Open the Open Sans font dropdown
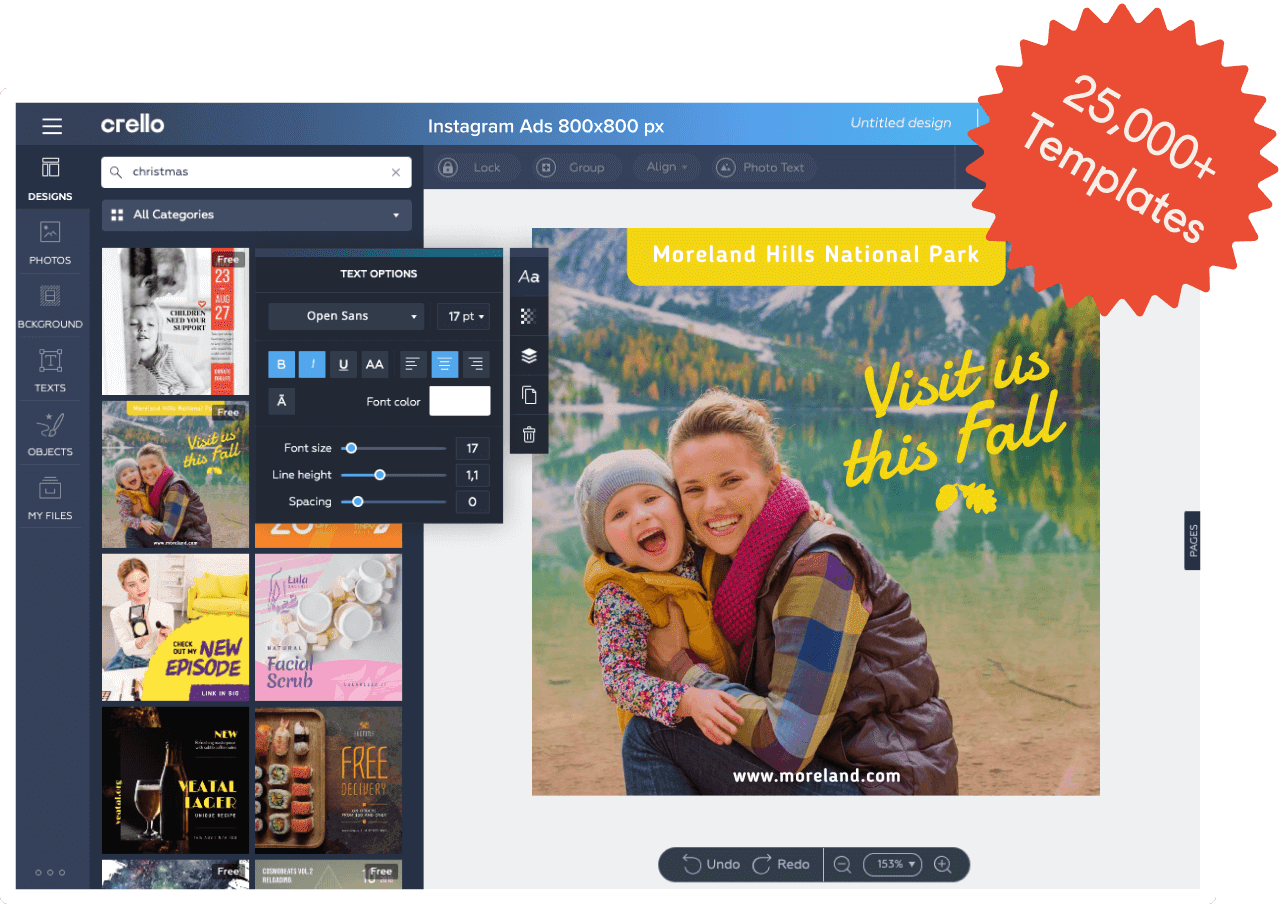This screenshot has width=1282, height=904. point(345,316)
